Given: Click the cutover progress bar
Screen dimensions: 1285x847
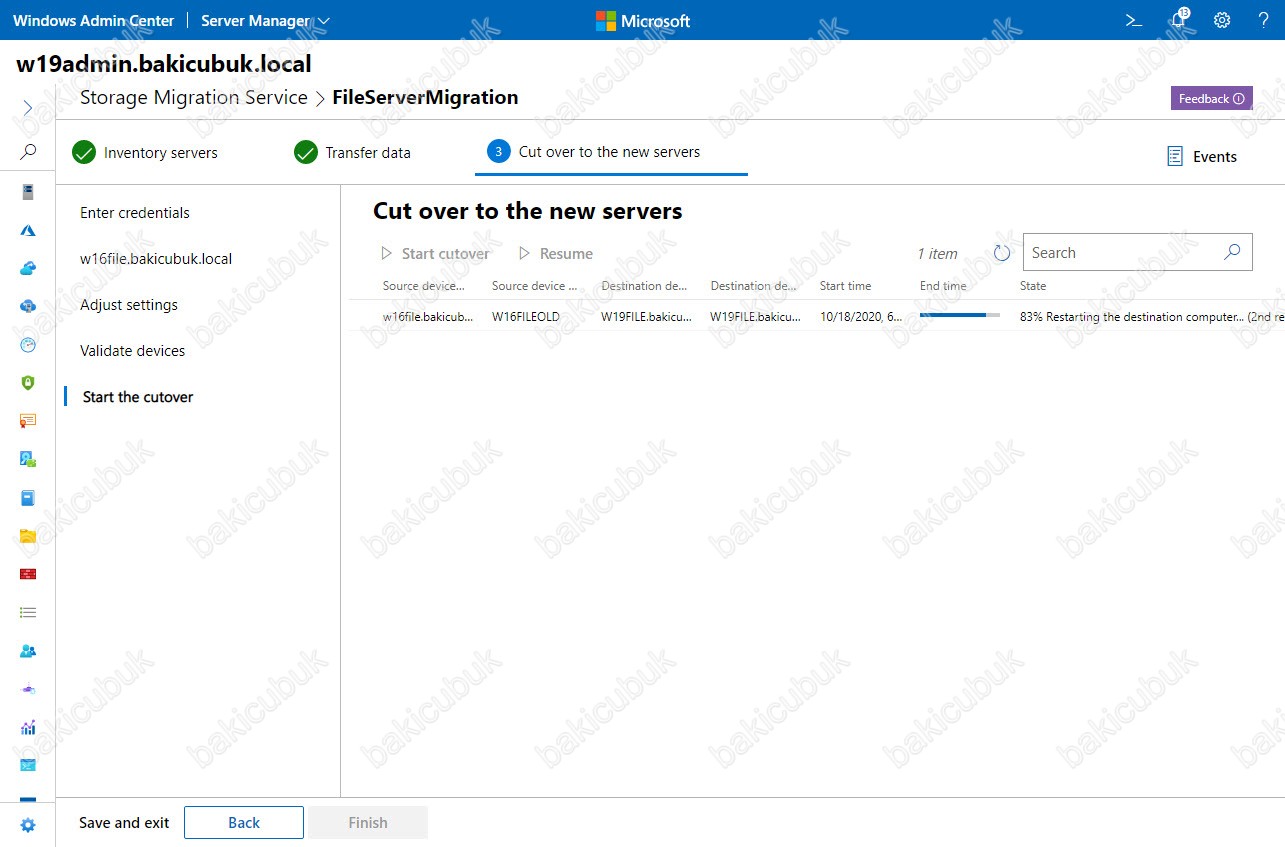Looking at the screenshot, I should coord(960,315).
